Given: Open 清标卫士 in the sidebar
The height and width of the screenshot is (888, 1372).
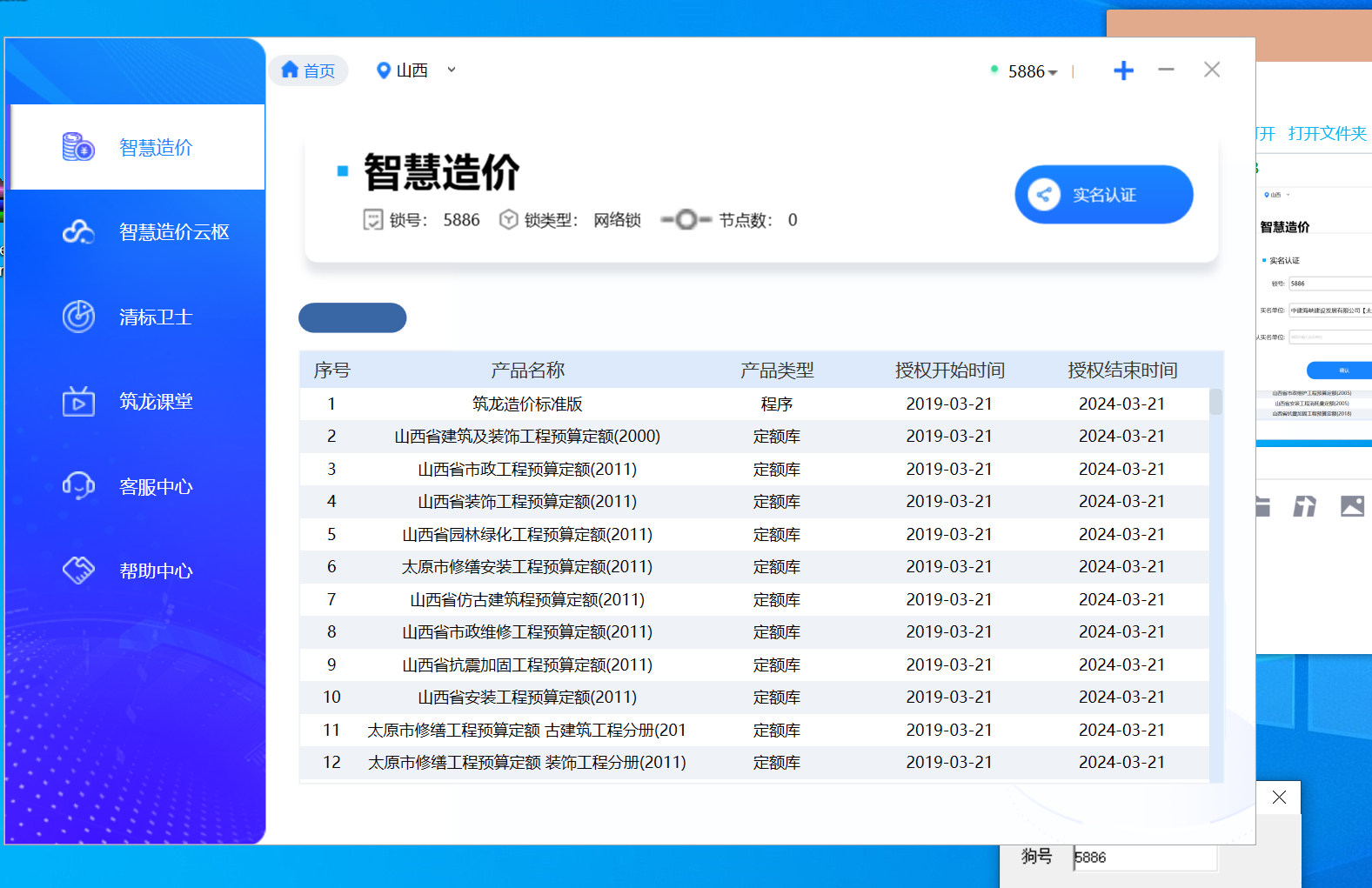Looking at the screenshot, I should pos(137,317).
